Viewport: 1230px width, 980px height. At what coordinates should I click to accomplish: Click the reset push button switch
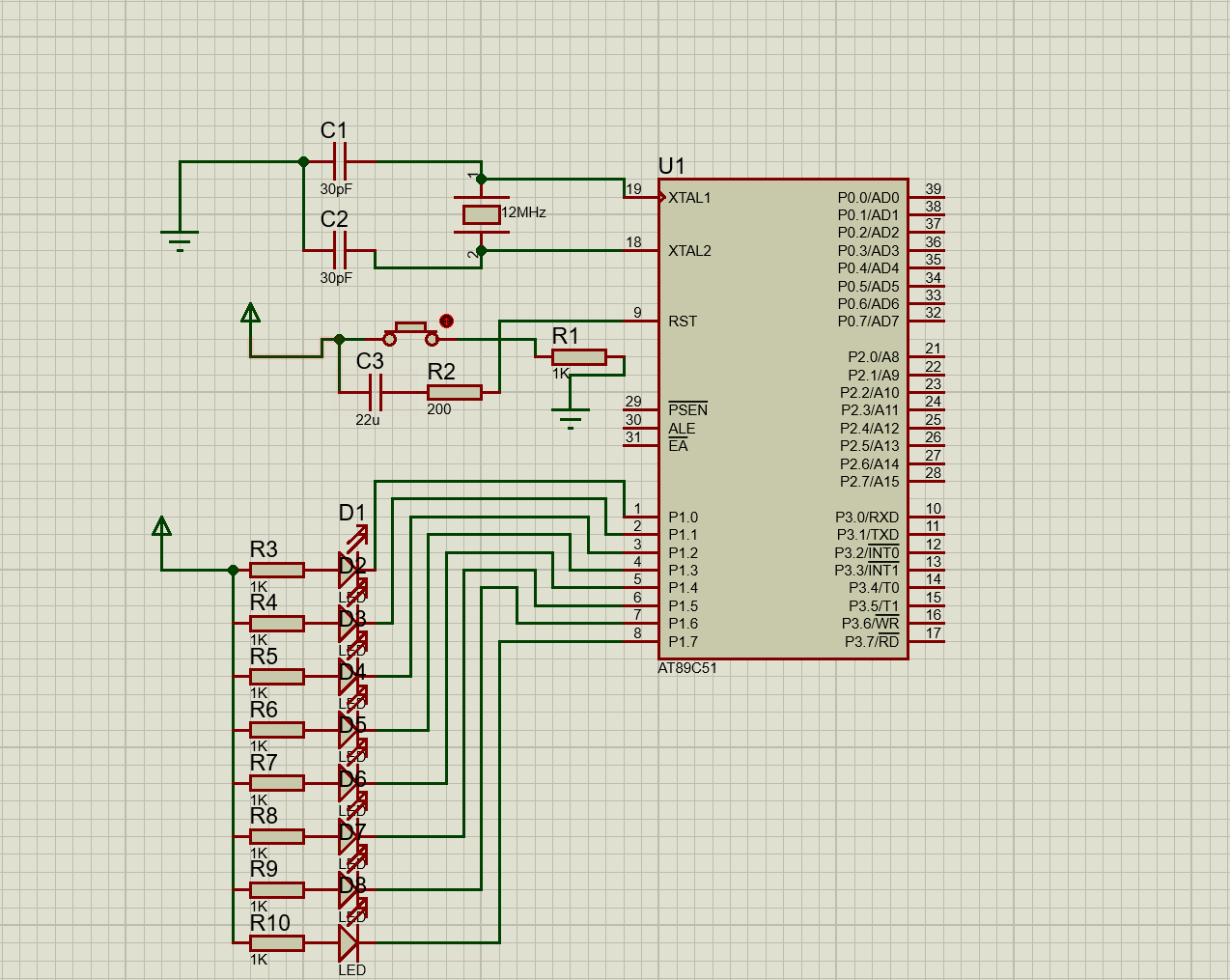point(410,334)
